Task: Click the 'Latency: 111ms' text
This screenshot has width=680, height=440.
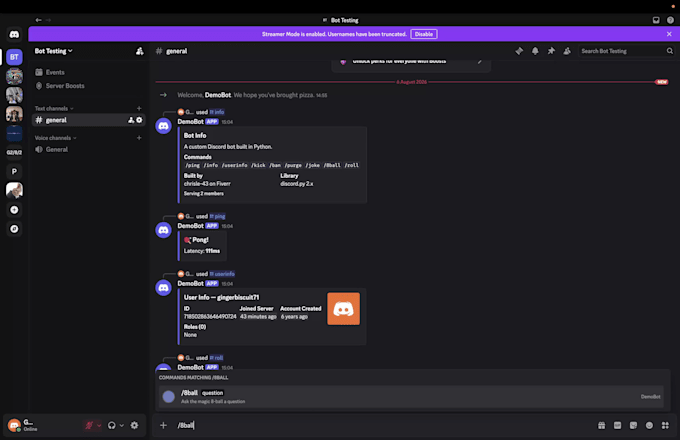Action: (x=202, y=251)
